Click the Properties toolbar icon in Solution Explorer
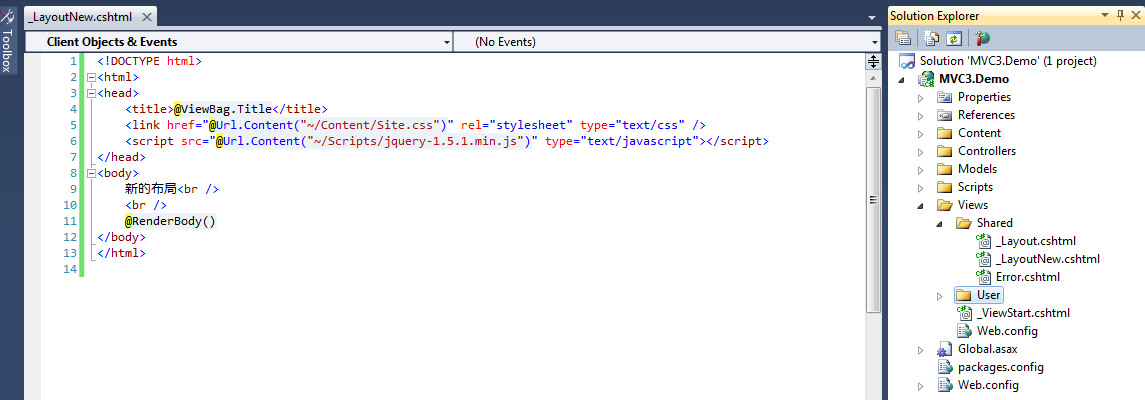This screenshot has height=400, width=1145. tap(903, 39)
